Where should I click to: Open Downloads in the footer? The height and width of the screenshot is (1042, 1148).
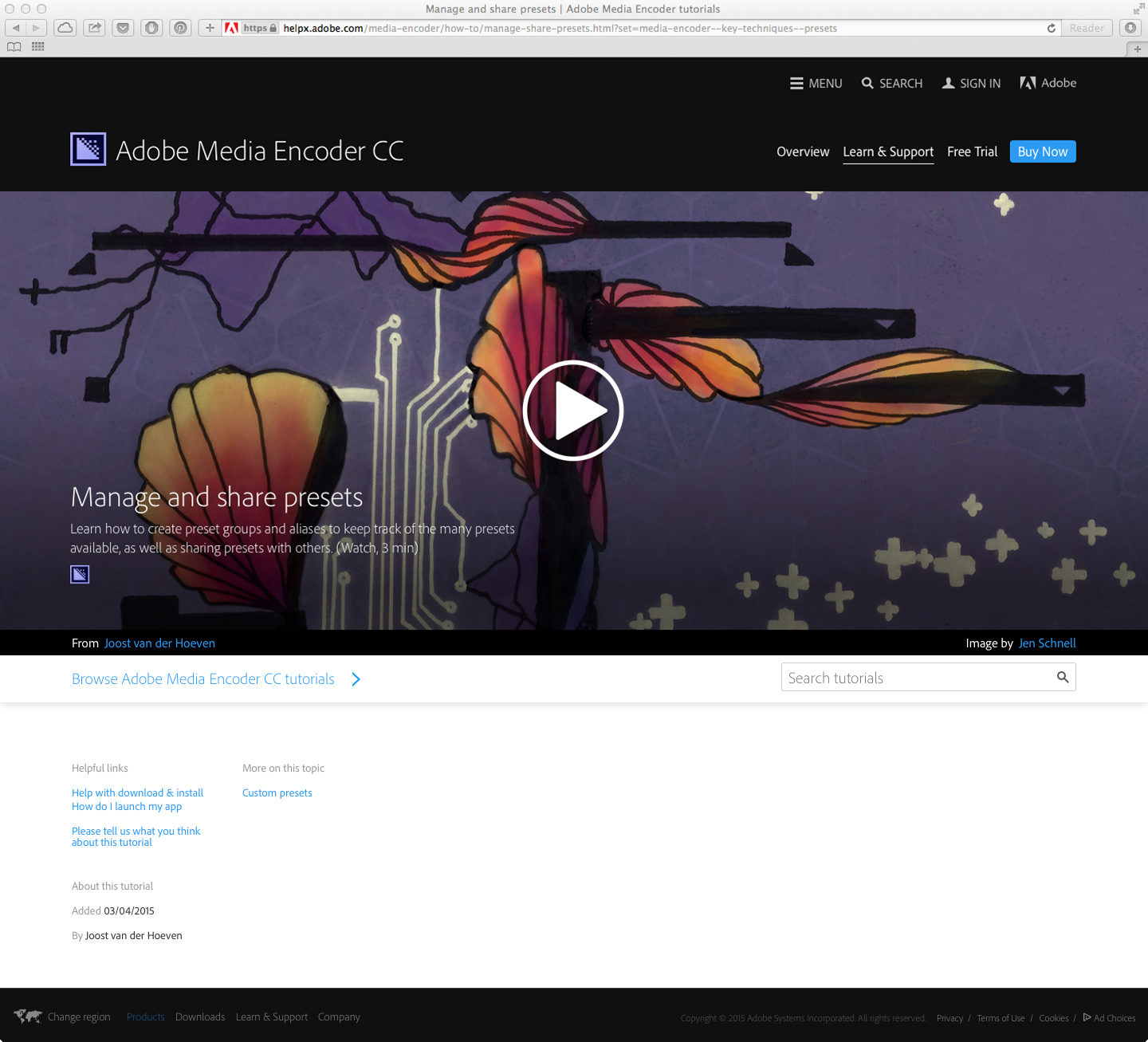tap(200, 1016)
